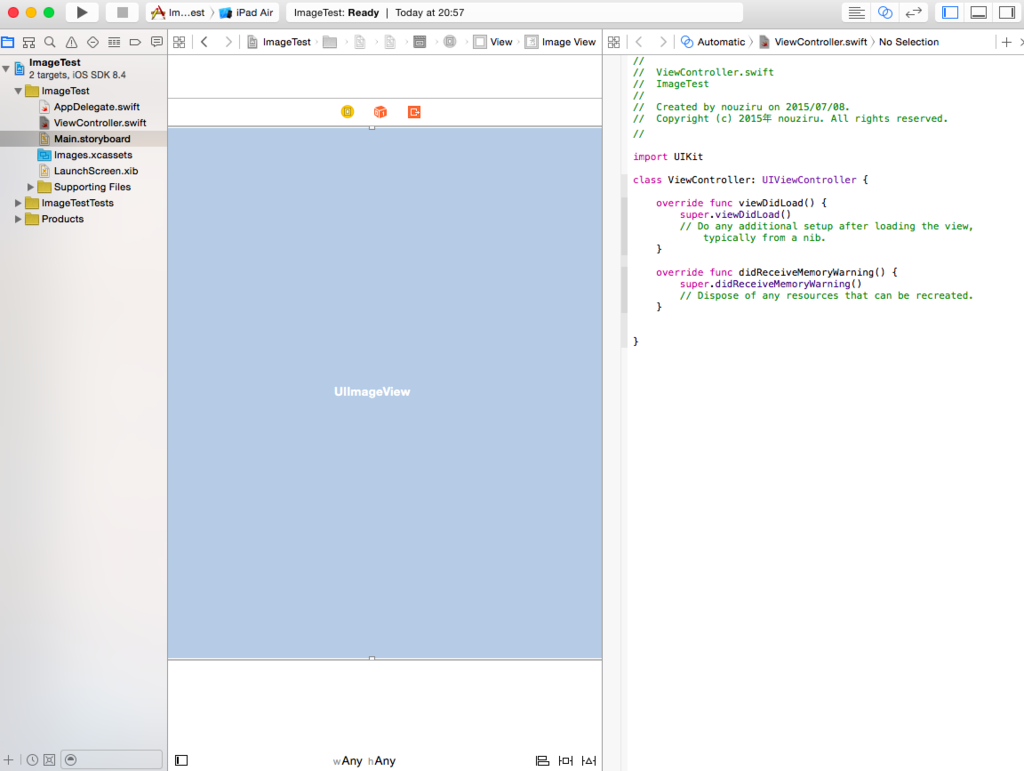Switch to the Standard editor
This screenshot has width=1024, height=771.
coord(856,12)
